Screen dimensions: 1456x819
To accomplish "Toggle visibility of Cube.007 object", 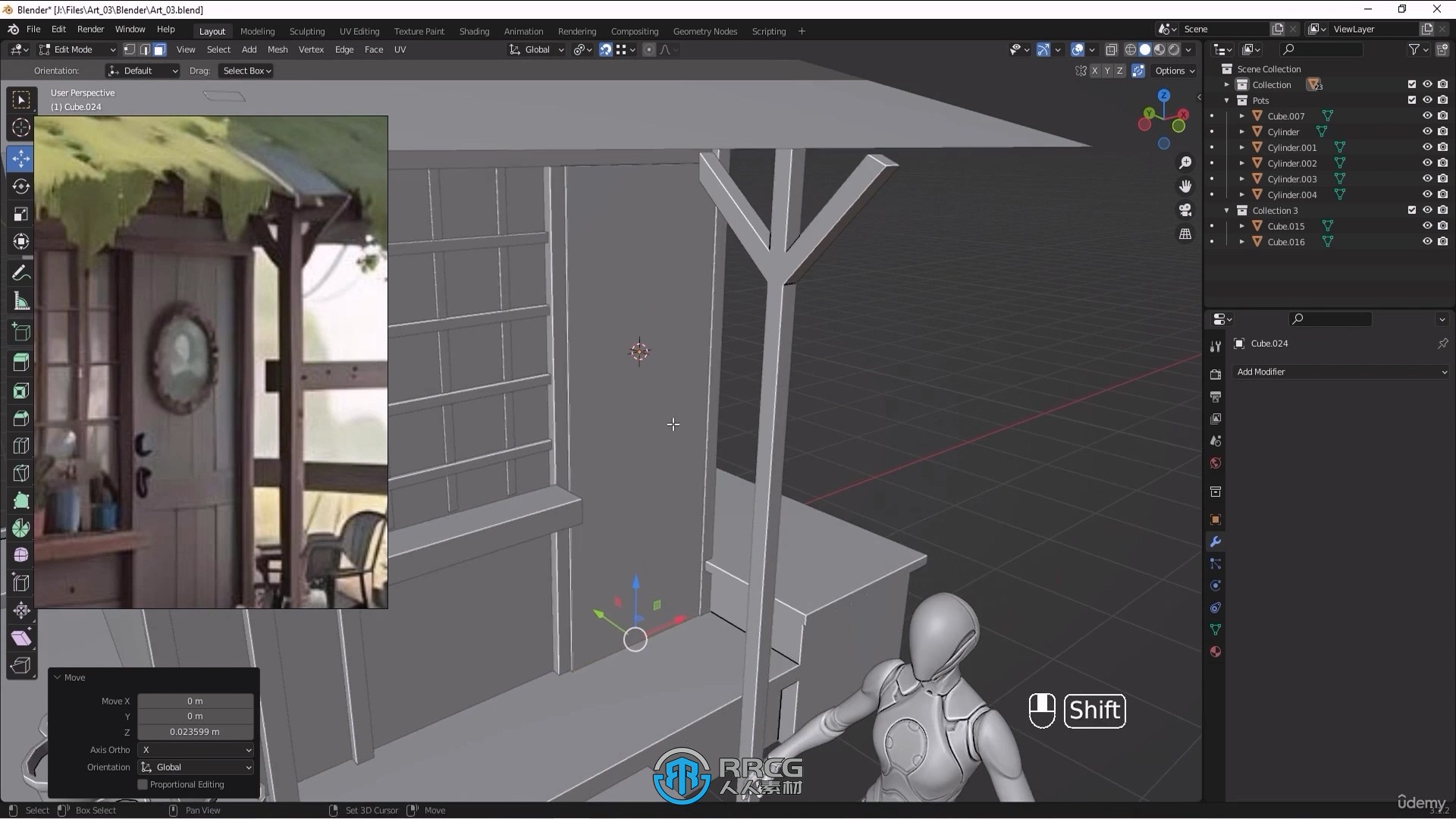I will [1427, 116].
